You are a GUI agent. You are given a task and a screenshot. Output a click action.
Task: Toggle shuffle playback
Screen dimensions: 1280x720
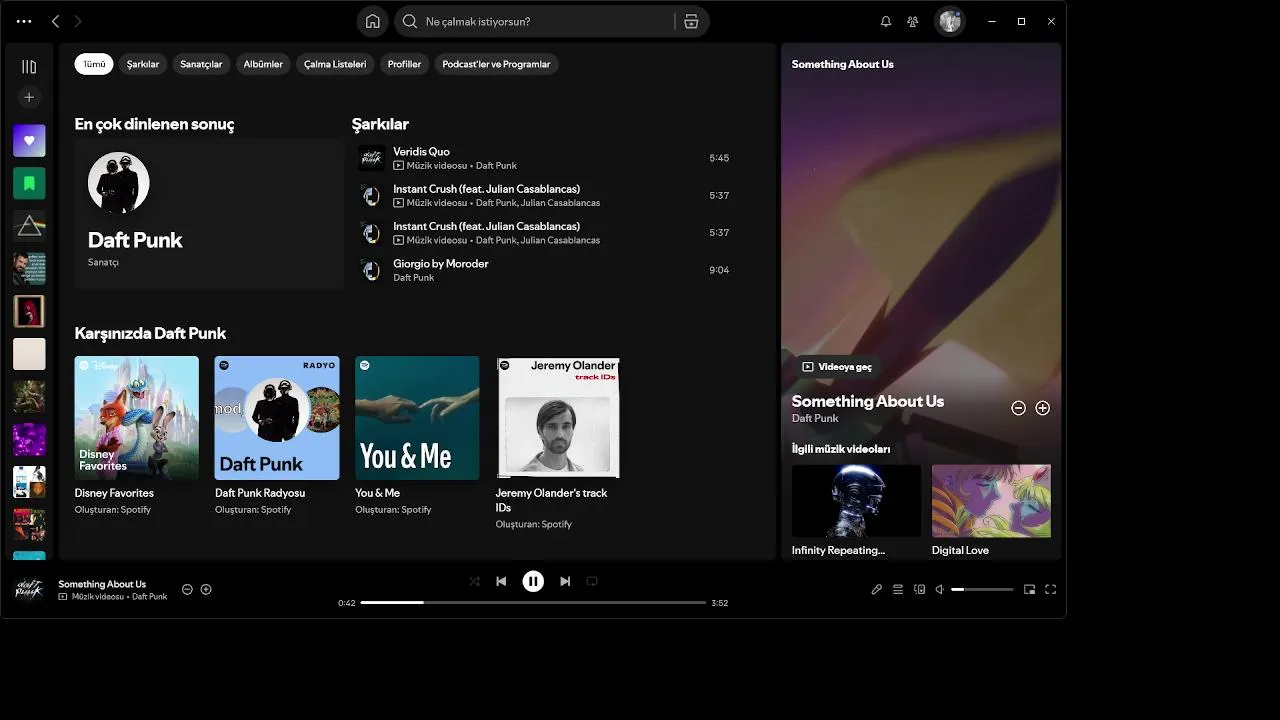point(474,581)
